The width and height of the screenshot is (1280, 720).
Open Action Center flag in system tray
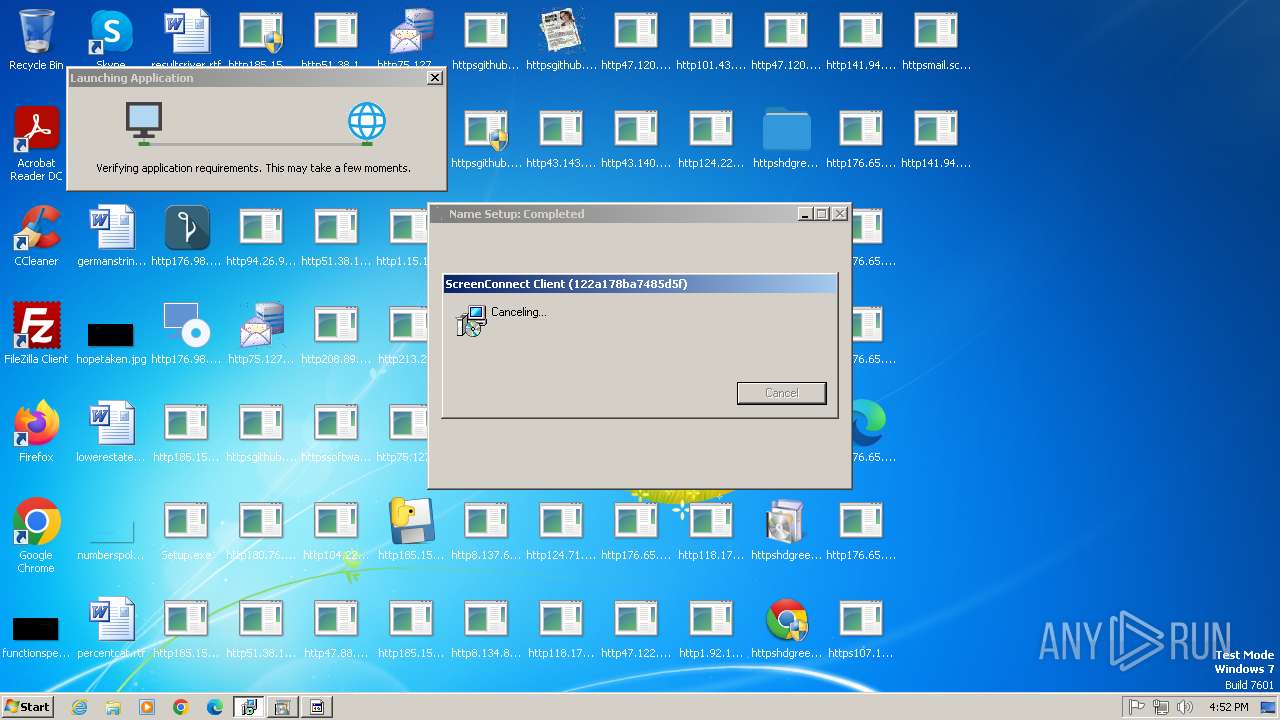(1137, 707)
